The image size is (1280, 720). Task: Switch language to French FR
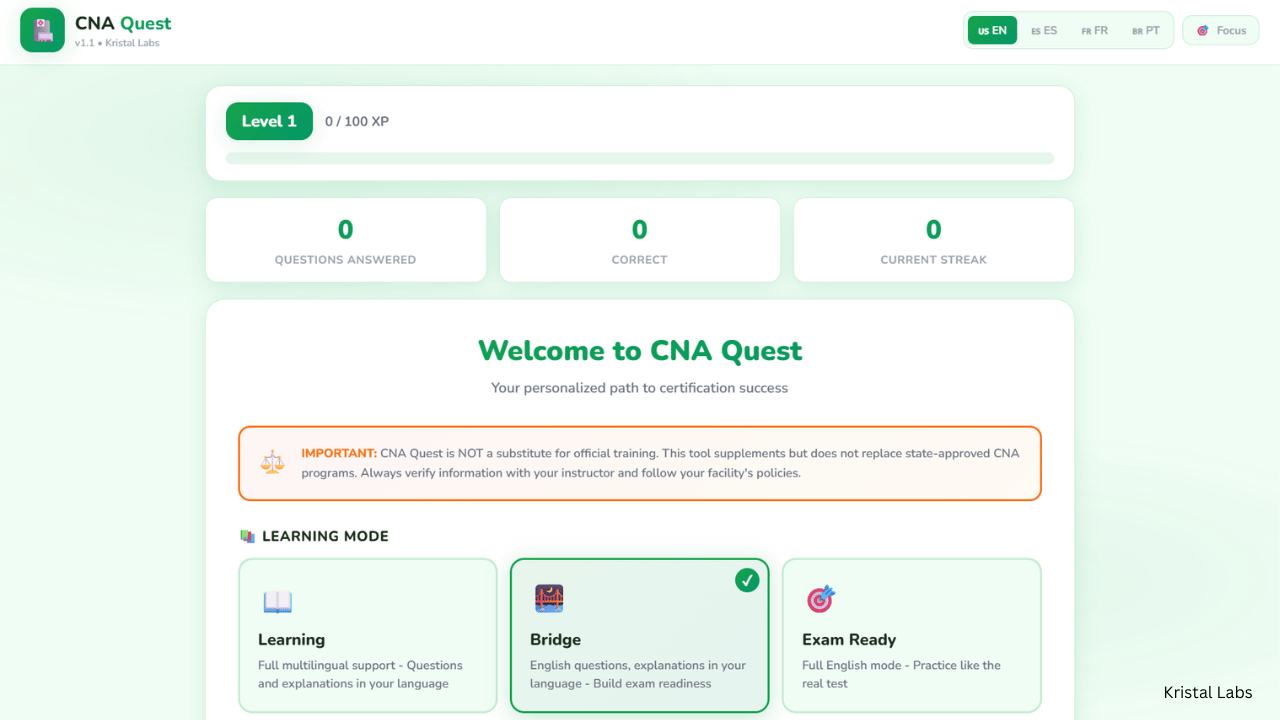[1094, 31]
